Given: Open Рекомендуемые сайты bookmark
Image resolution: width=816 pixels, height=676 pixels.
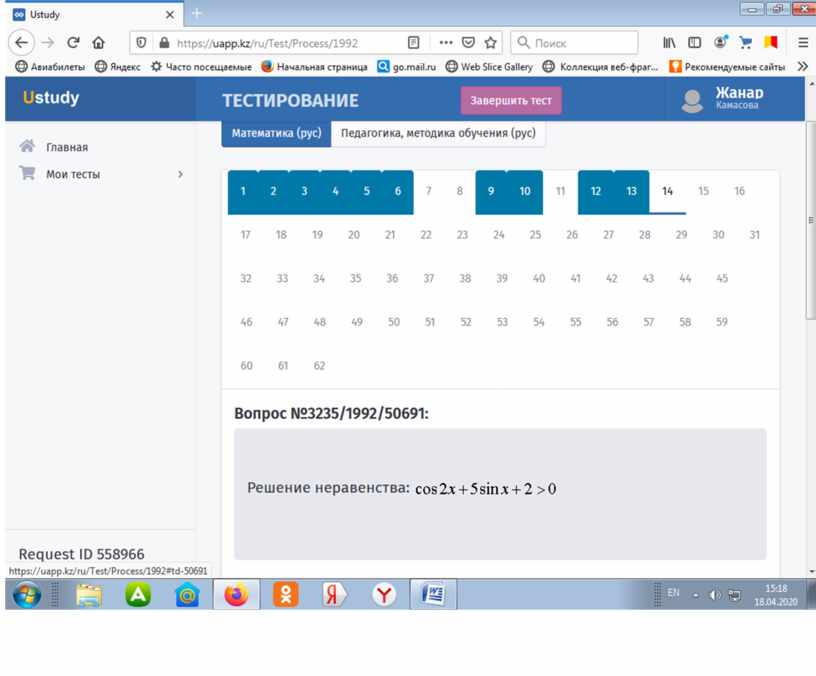Looking at the screenshot, I should point(727,67).
